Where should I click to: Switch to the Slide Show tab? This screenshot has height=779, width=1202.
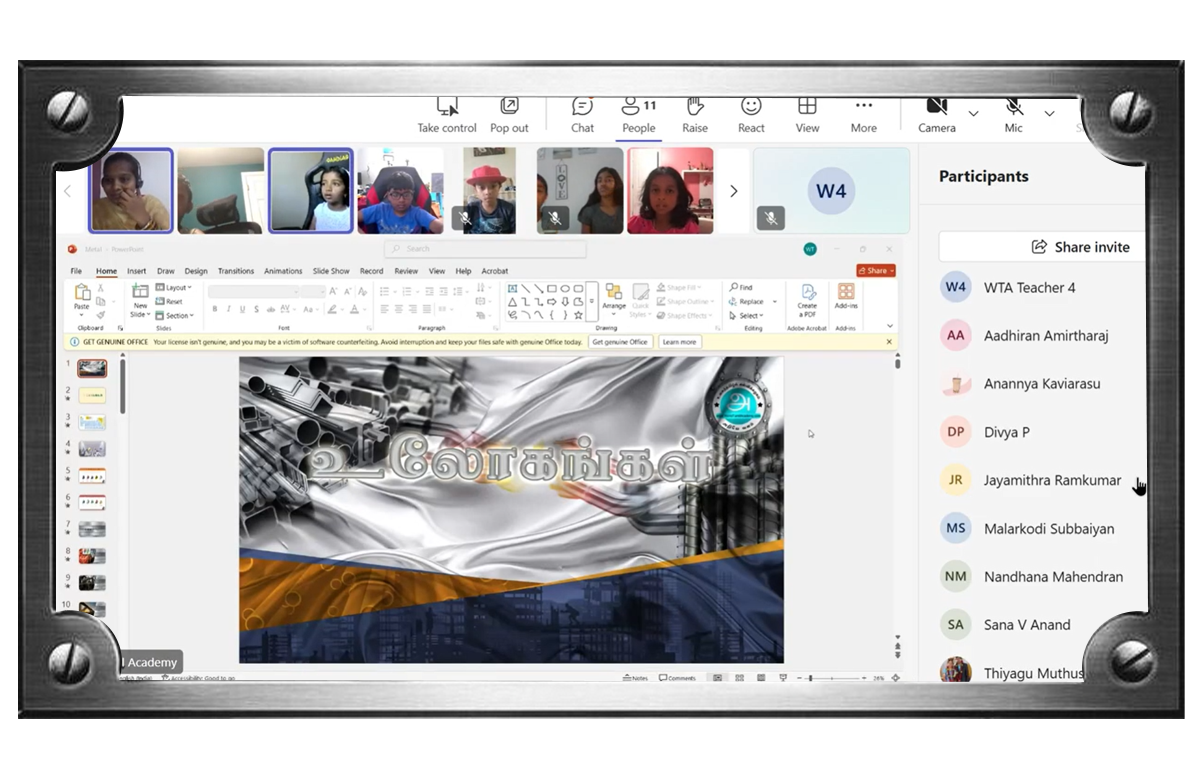coord(331,271)
